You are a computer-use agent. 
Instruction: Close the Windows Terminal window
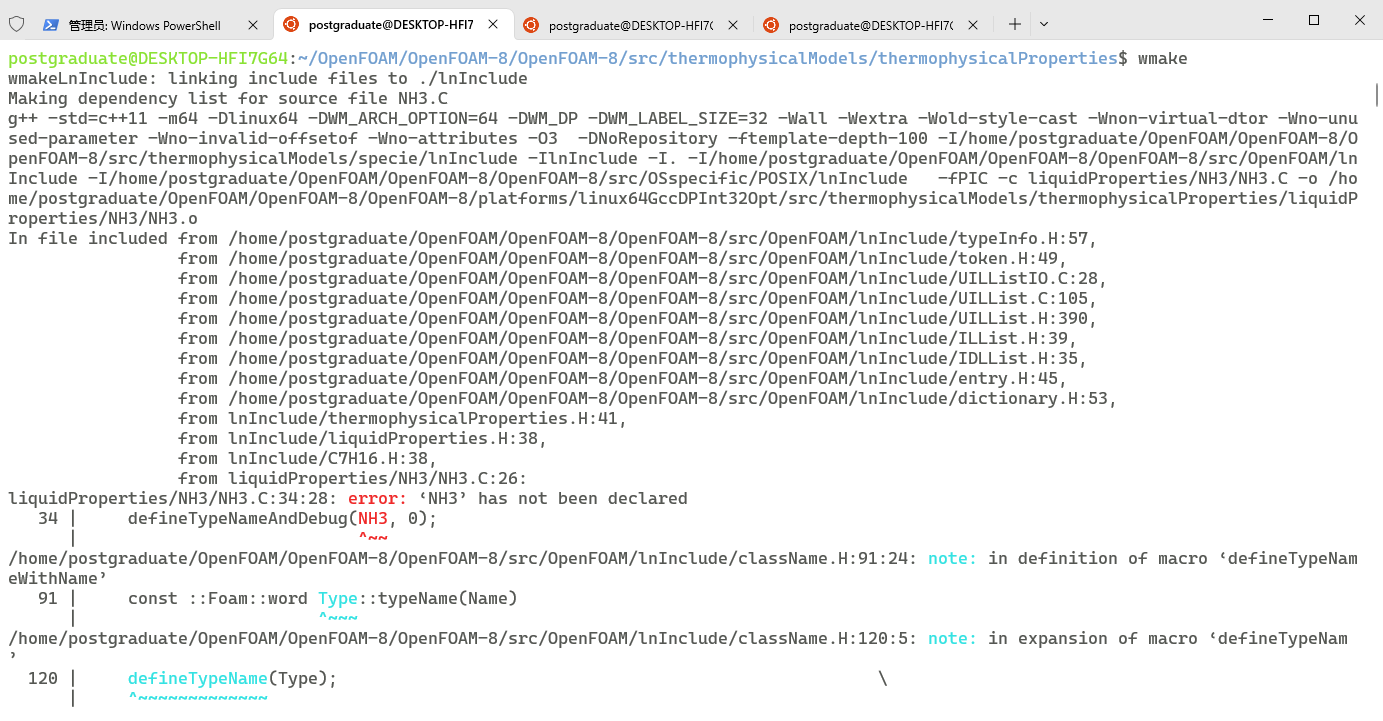pyautogui.click(x=1360, y=20)
